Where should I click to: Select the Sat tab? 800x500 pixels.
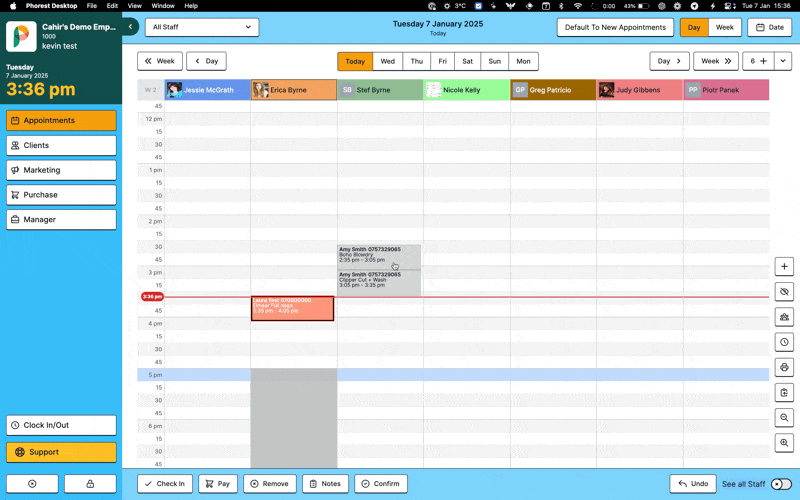point(467,61)
